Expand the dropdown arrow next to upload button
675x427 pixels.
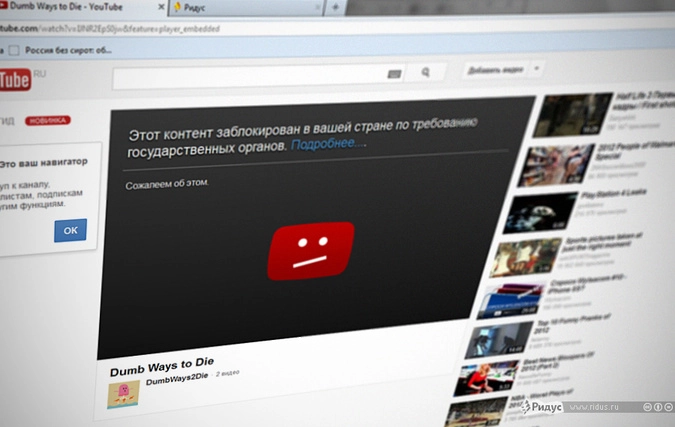point(537,68)
